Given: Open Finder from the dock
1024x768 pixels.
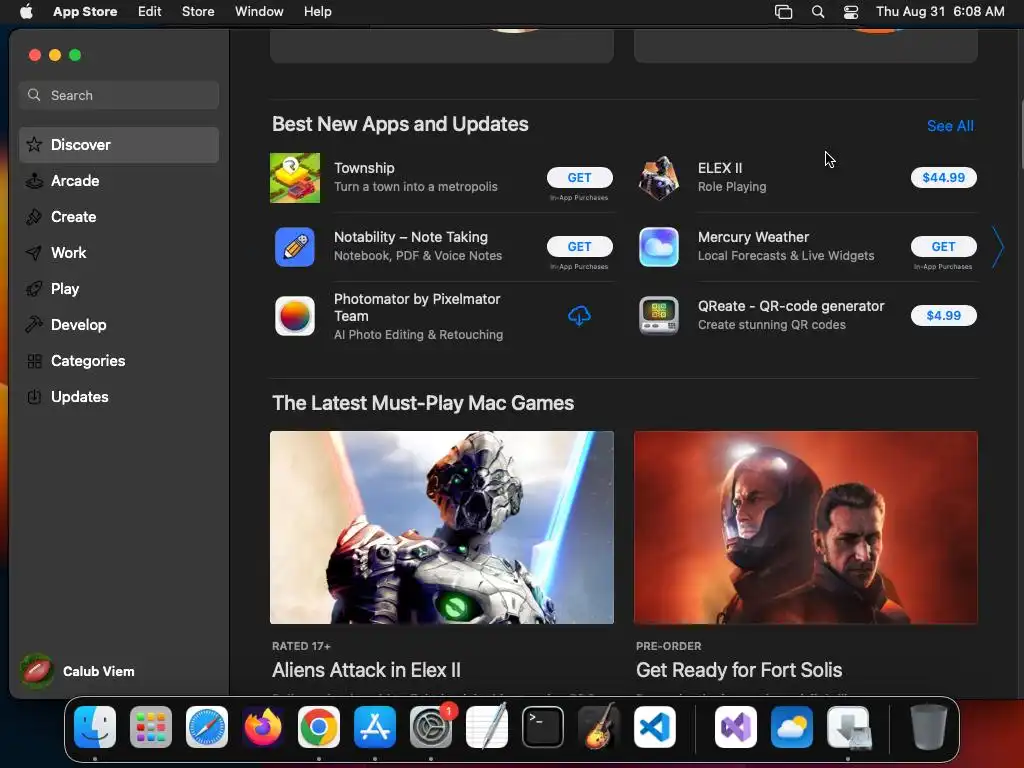Looking at the screenshot, I should pos(95,727).
